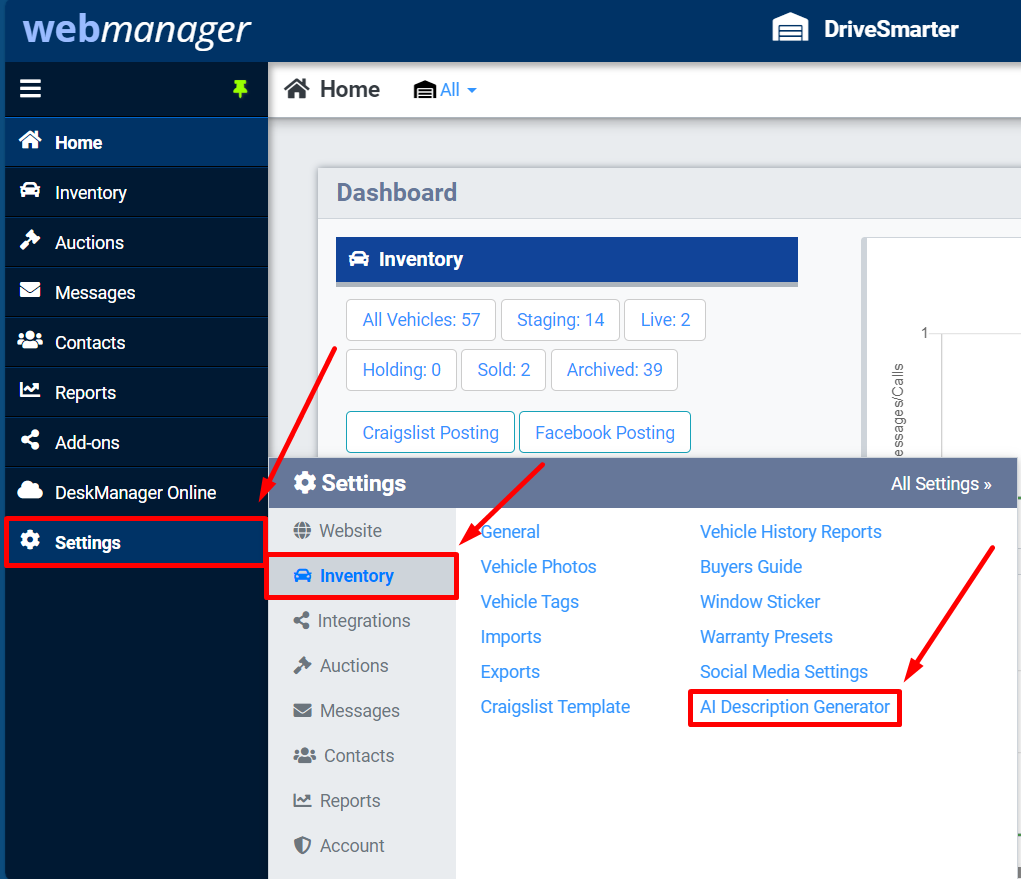Unpin the sidebar via the green pin icon
This screenshot has width=1021, height=879.
240,89
